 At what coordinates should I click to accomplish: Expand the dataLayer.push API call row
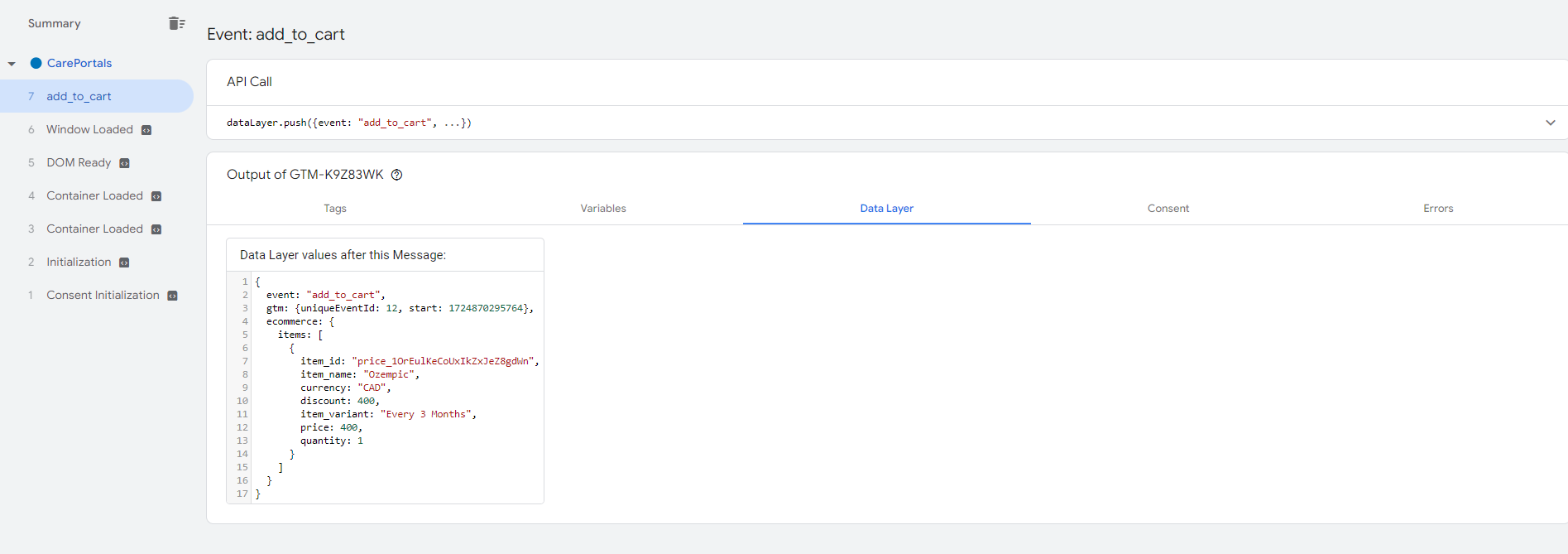[x=348, y=123]
